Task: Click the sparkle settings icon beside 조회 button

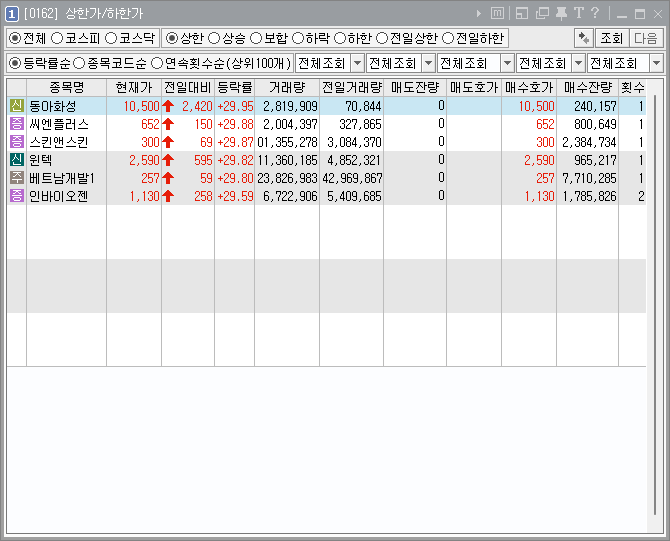Action: pyautogui.click(x=583, y=38)
